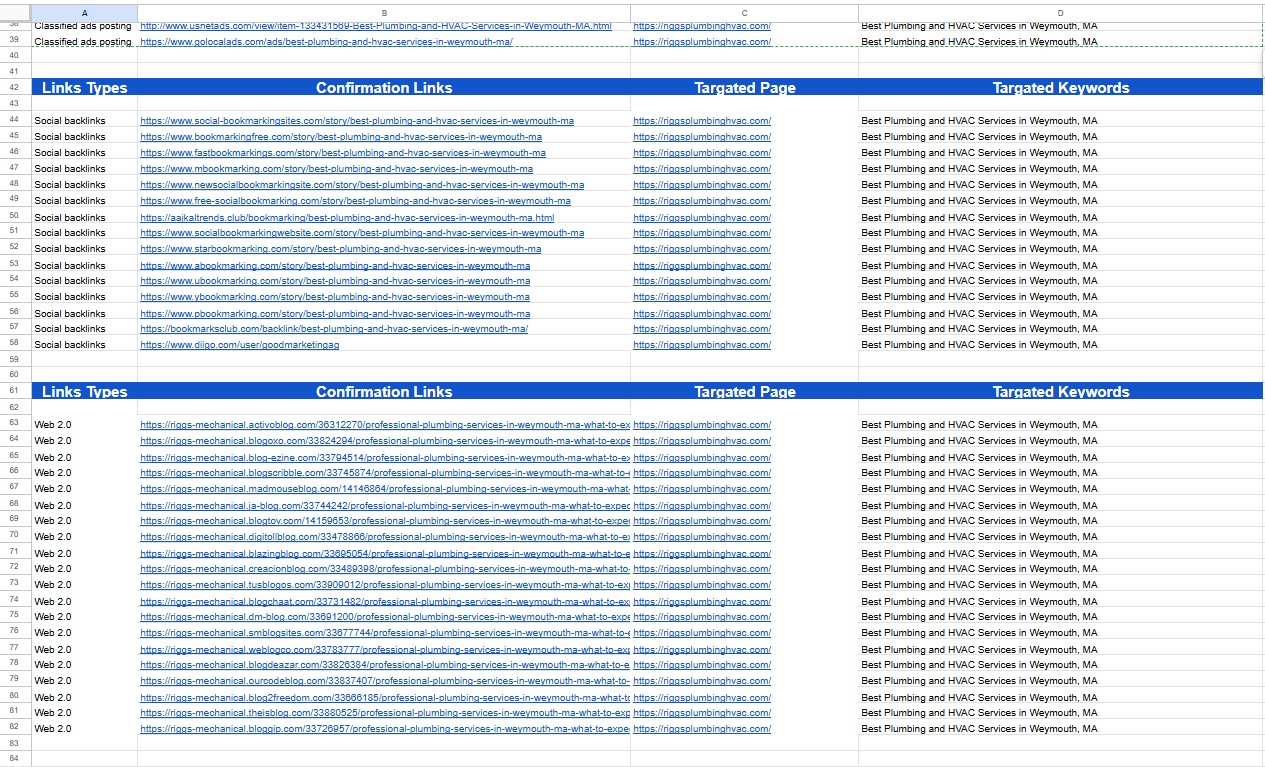Open the newsocialbookmarkingsite.com story link
The image size is (1265, 767).
pyautogui.click(x=362, y=185)
